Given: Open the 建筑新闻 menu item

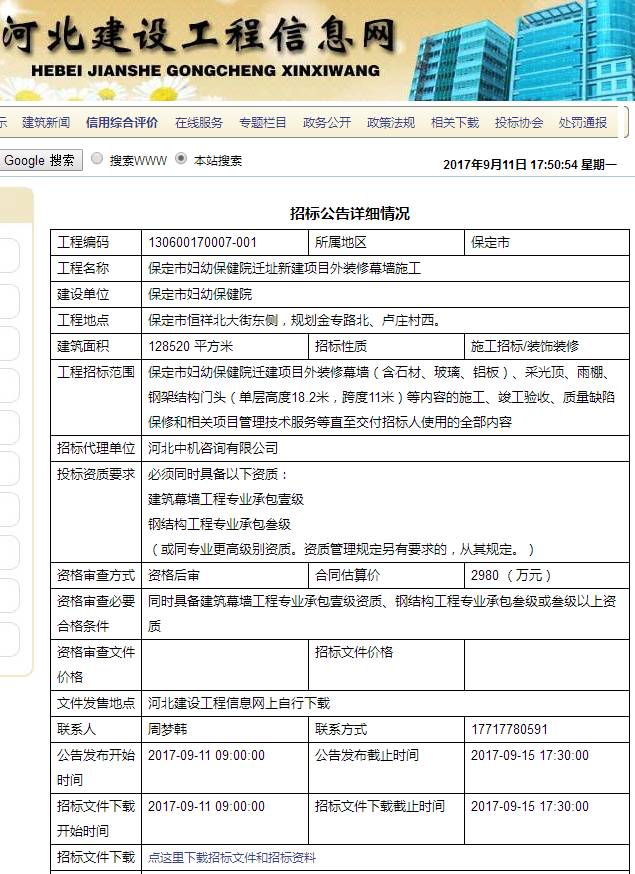Looking at the screenshot, I should point(46,123).
